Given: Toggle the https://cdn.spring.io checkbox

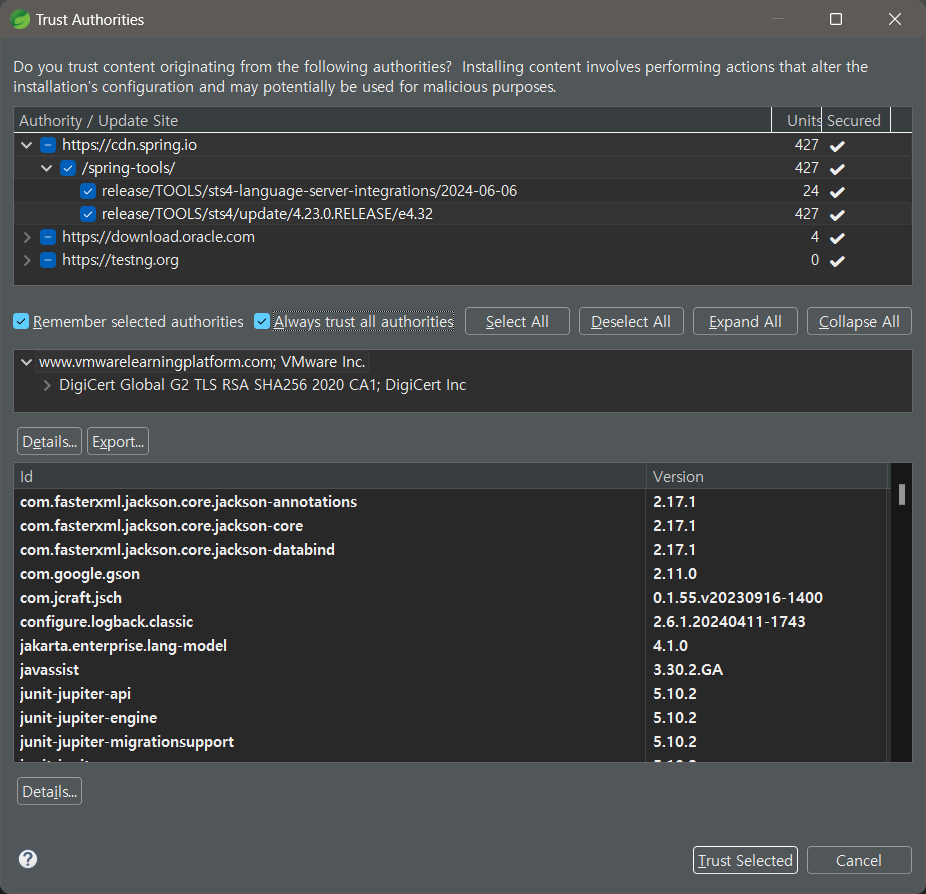Looking at the screenshot, I should 48,145.
